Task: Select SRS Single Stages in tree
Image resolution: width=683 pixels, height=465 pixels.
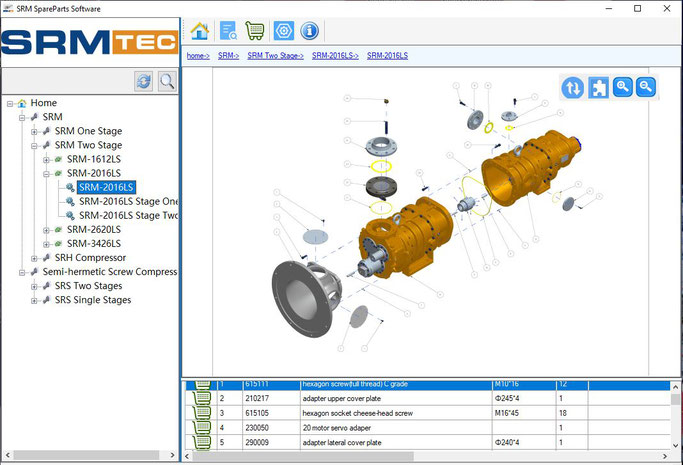Action: [93, 300]
